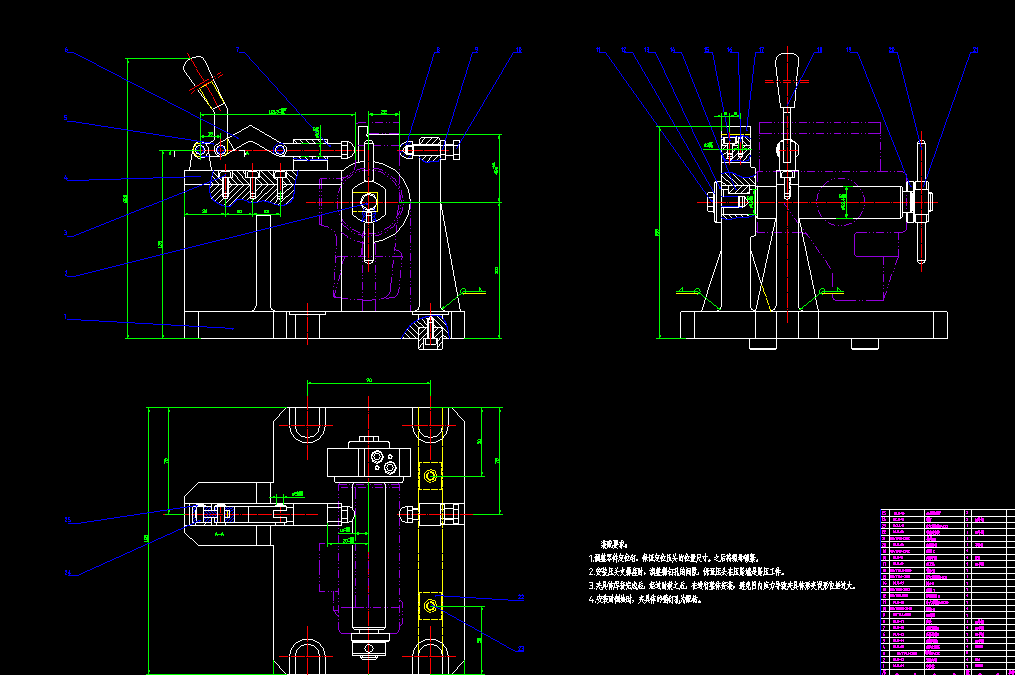Click balloon number 13 above the side view
The image size is (1015, 675).
point(647,50)
